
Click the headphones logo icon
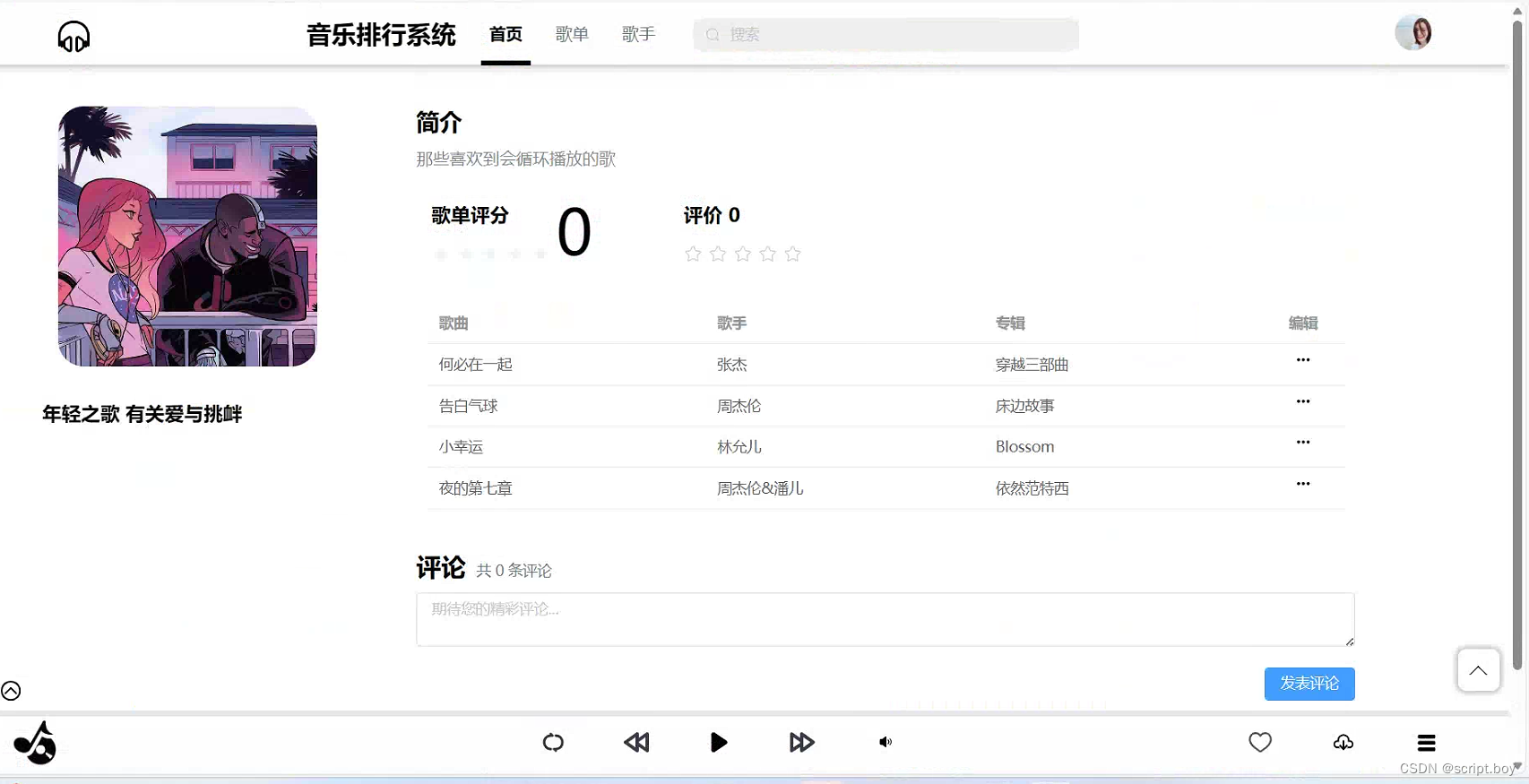click(73, 37)
